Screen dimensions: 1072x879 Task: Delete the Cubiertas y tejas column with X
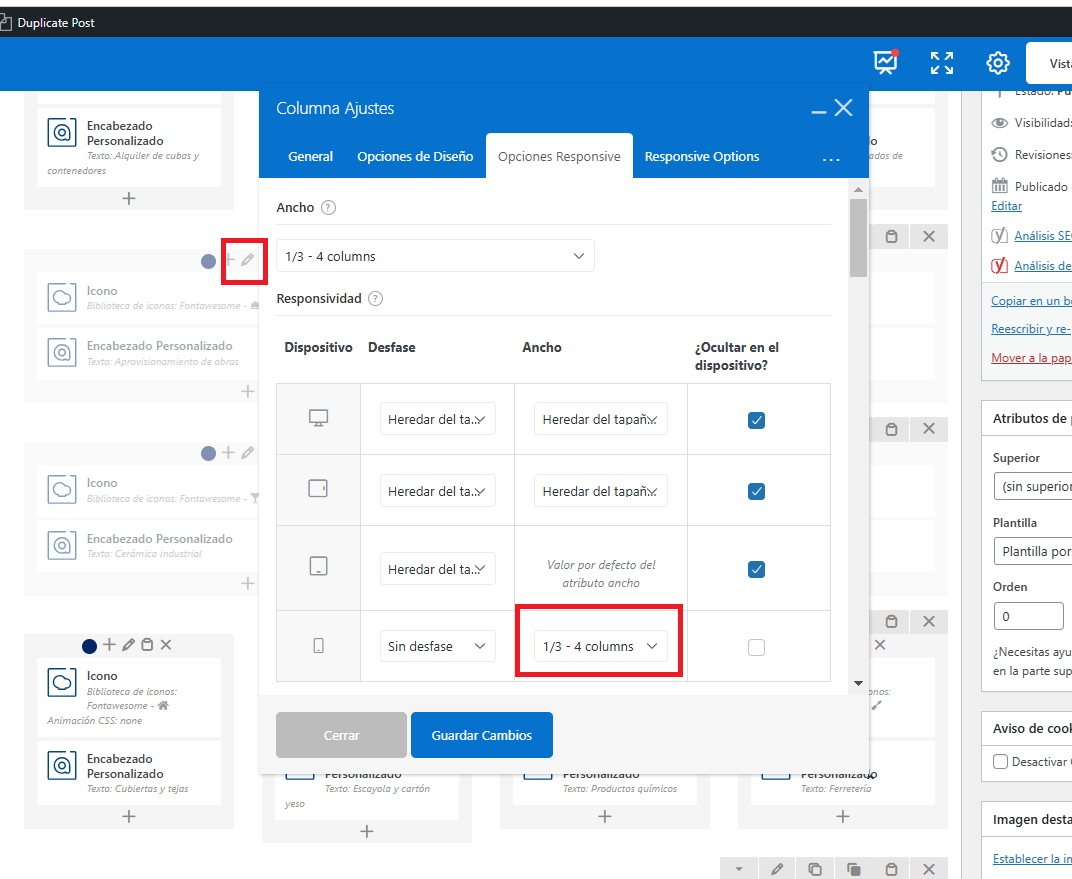tap(165, 645)
